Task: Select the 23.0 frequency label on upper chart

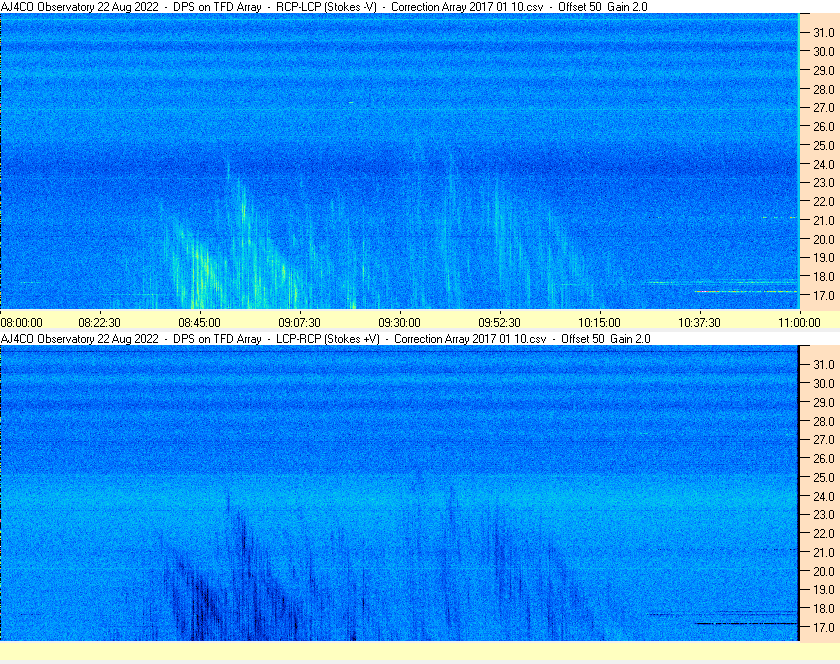Action: (x=824, y=183)
